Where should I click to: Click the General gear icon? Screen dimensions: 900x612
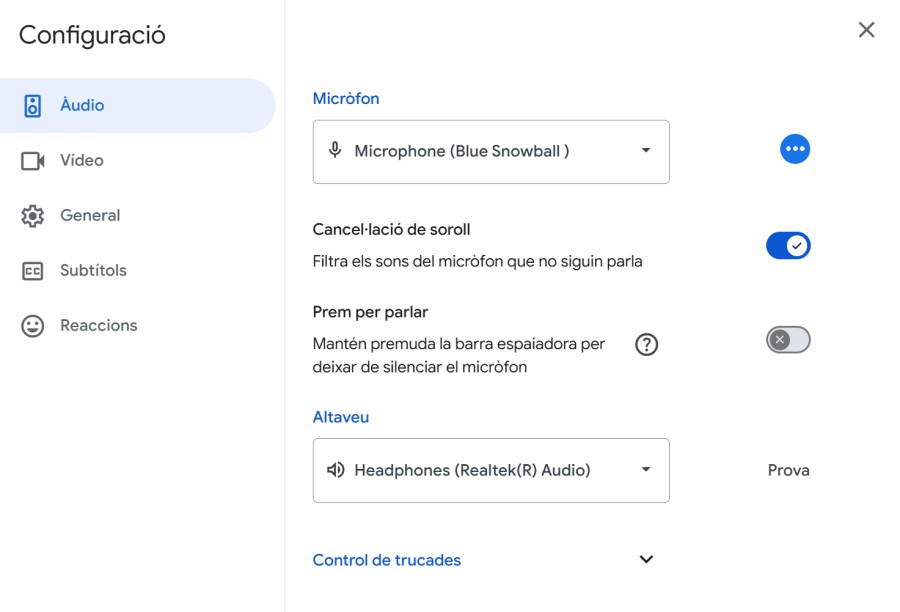(33, 216)
